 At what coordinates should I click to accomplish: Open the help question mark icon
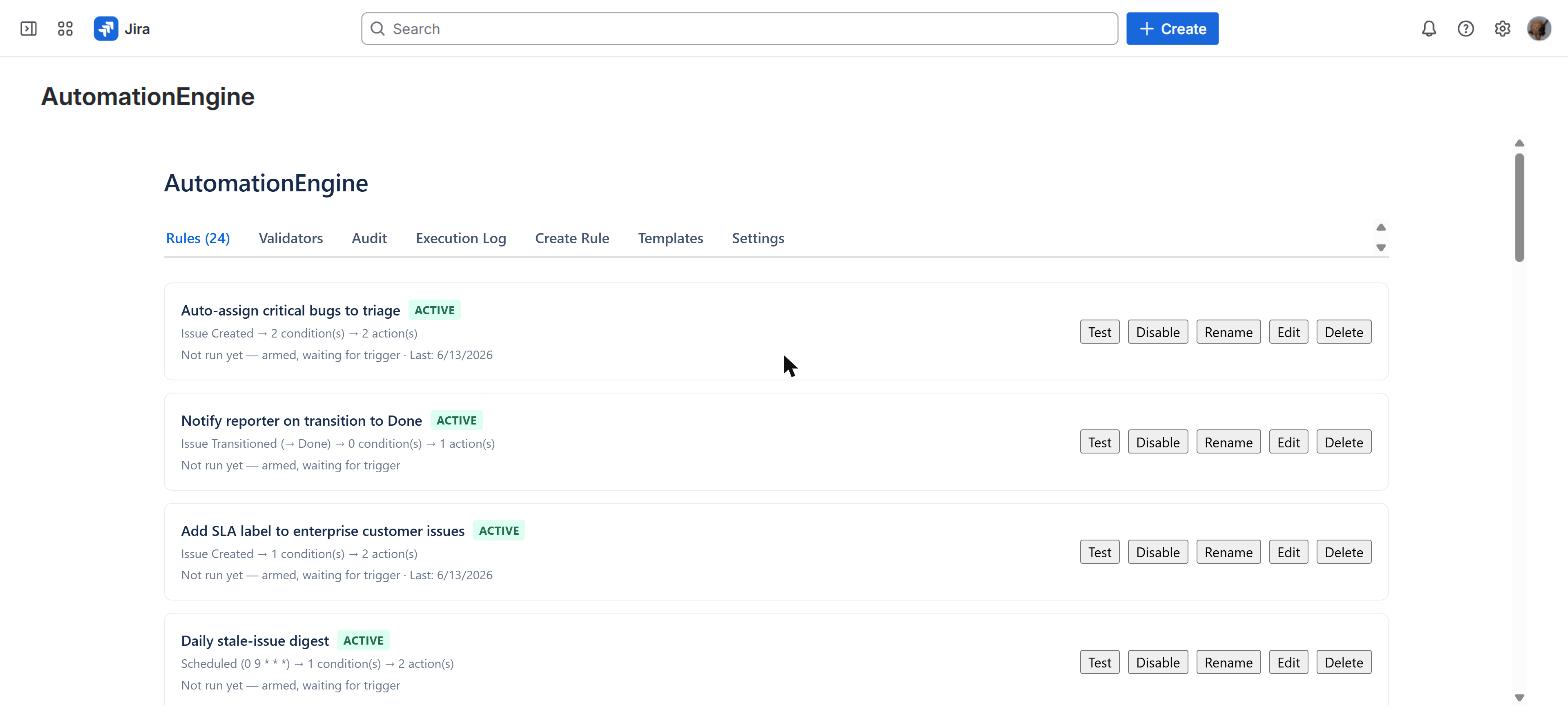pyautogui.click(x=1466, y=29)
